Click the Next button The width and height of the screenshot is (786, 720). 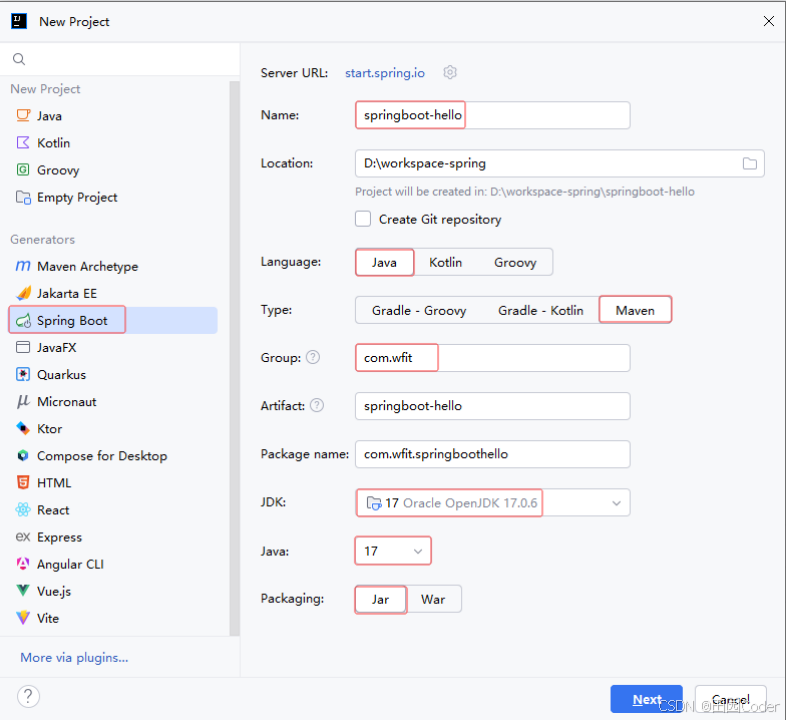coord(646,699)
